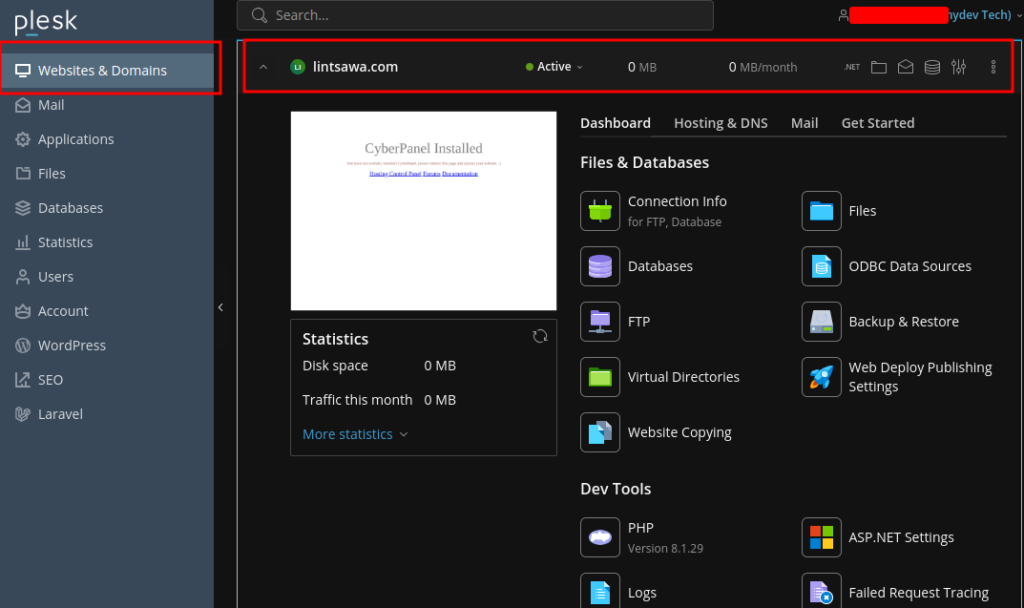Click the CyberPanel Installed site preview thumbnail

click(424, 211)
